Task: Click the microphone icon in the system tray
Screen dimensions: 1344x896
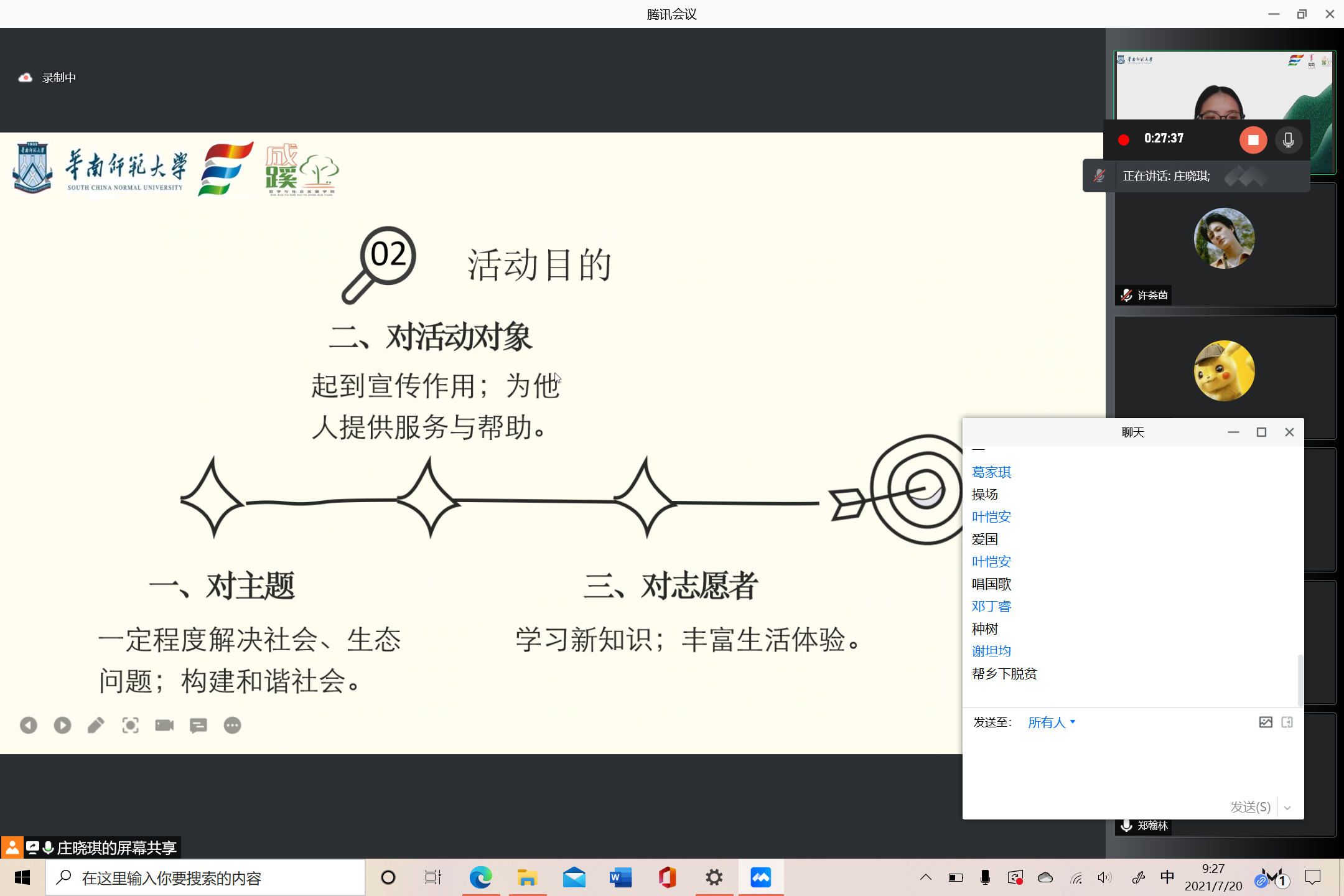Action: [x=985, y=878]
